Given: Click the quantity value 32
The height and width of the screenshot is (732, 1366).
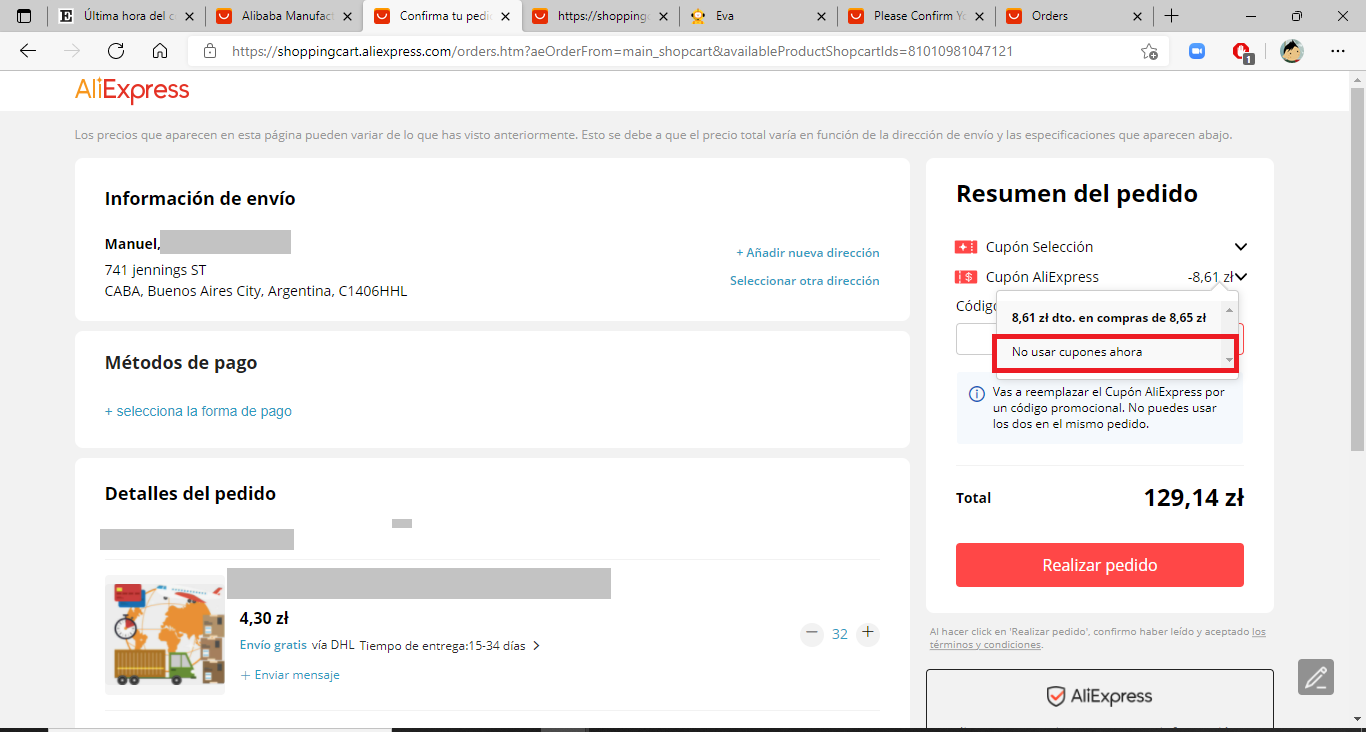Looking at the screenshot, I should [840, 634].
